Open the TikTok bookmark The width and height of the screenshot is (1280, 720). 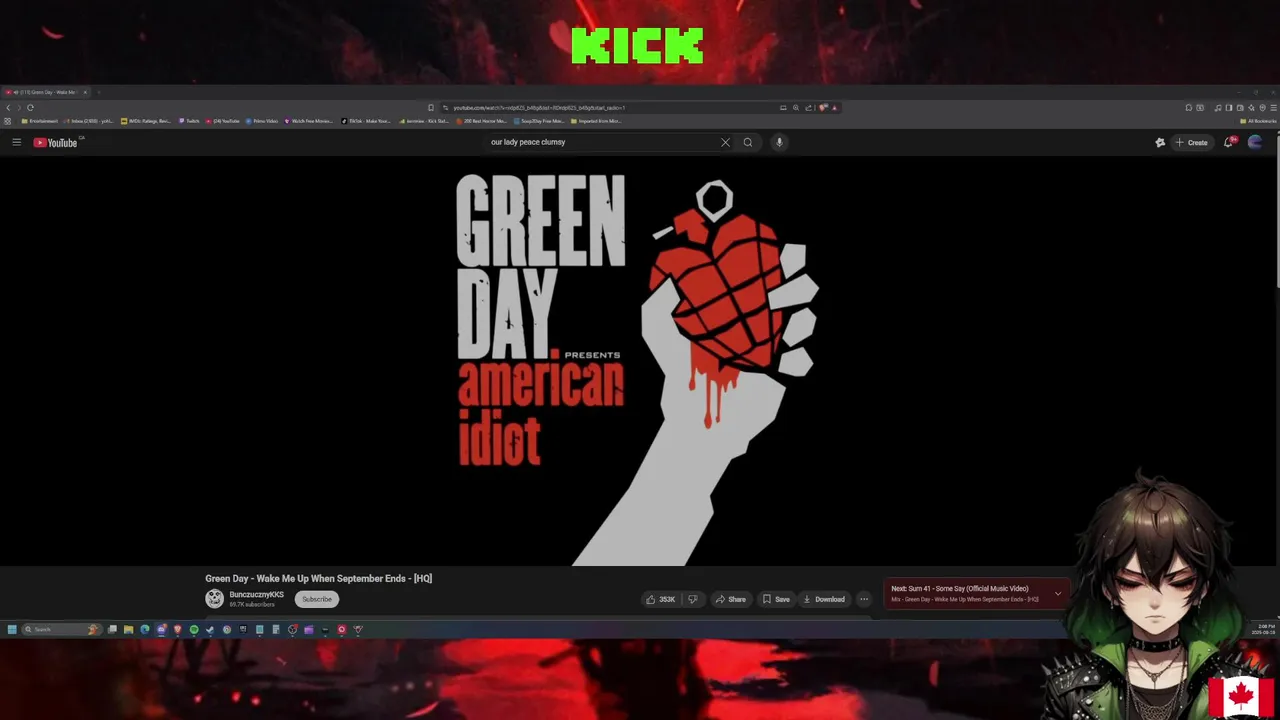coord(366,121)
